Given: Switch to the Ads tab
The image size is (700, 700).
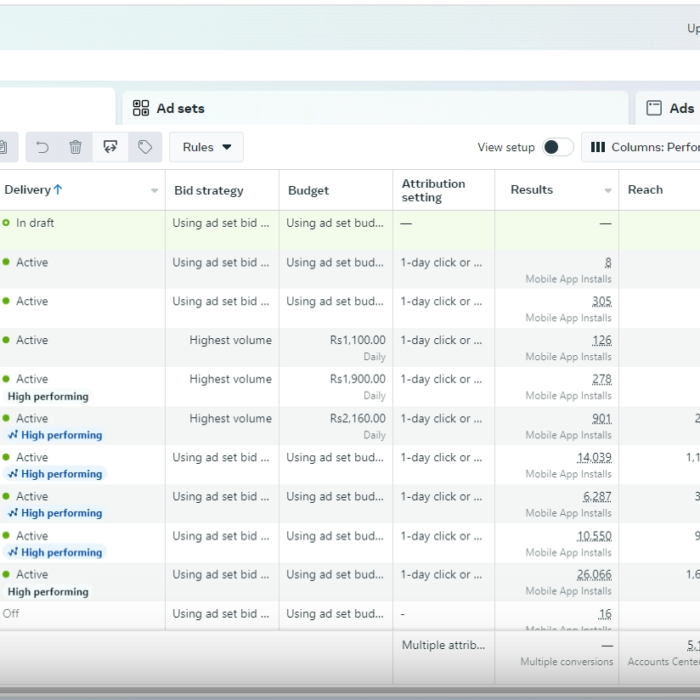Looking at the screenshot, I should click(x=681, y=108).
